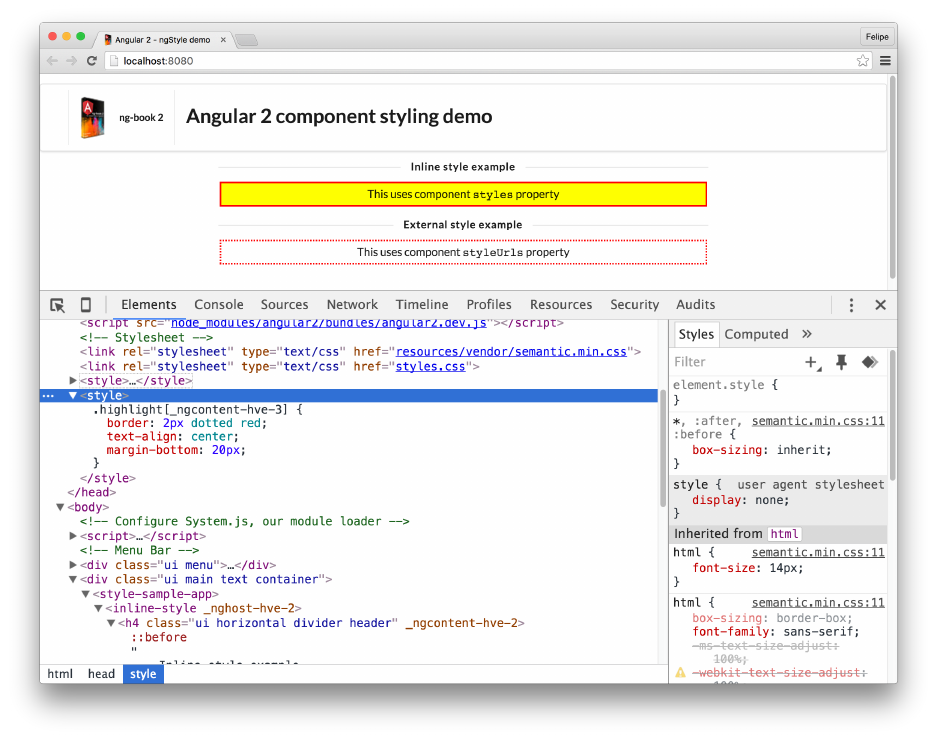Select style in the breadcrumb bar
This screenshot has height=740, width=937.
point(143,674)
